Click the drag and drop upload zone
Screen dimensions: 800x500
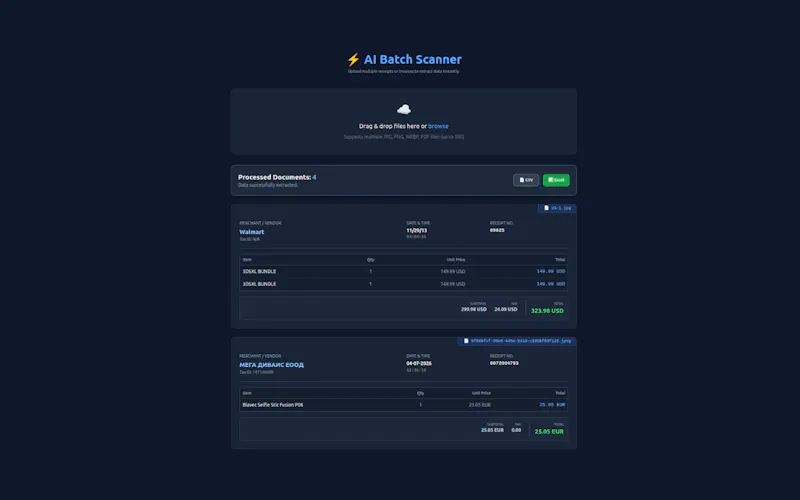[x=404, y=121]
